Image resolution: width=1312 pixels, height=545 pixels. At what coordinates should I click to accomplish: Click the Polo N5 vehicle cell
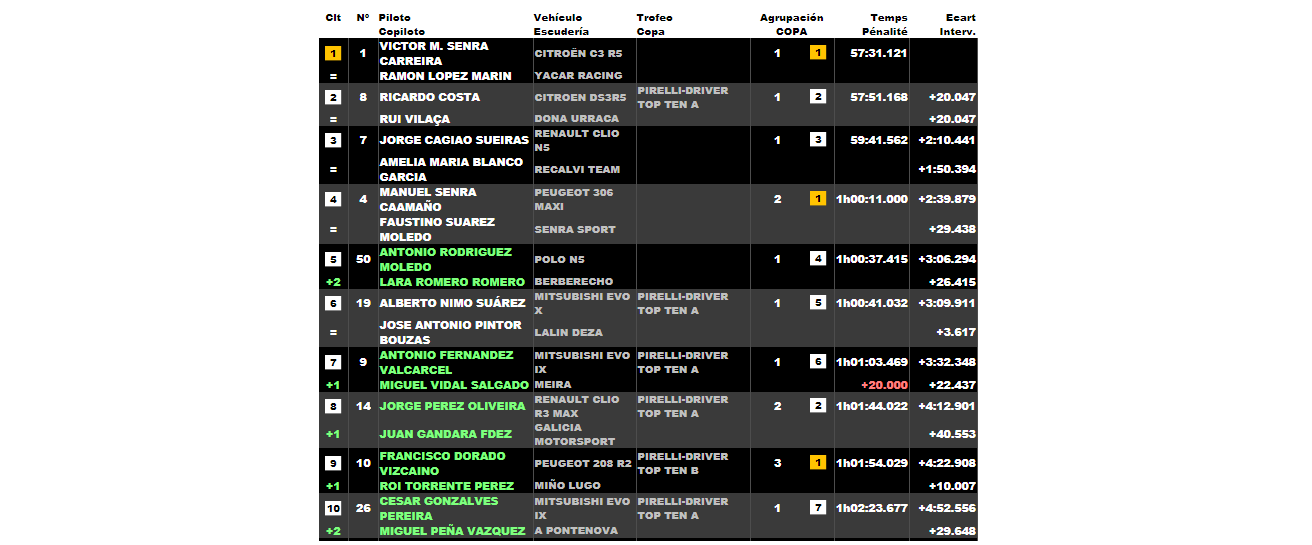pyautogui.click(x=562, y=260)
